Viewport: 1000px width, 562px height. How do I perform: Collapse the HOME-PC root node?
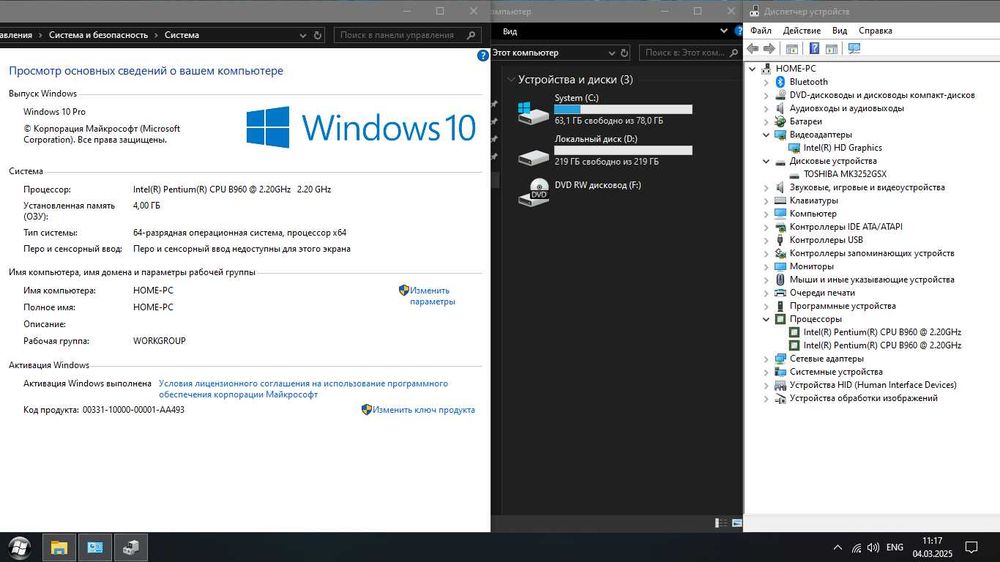(753, 68)
